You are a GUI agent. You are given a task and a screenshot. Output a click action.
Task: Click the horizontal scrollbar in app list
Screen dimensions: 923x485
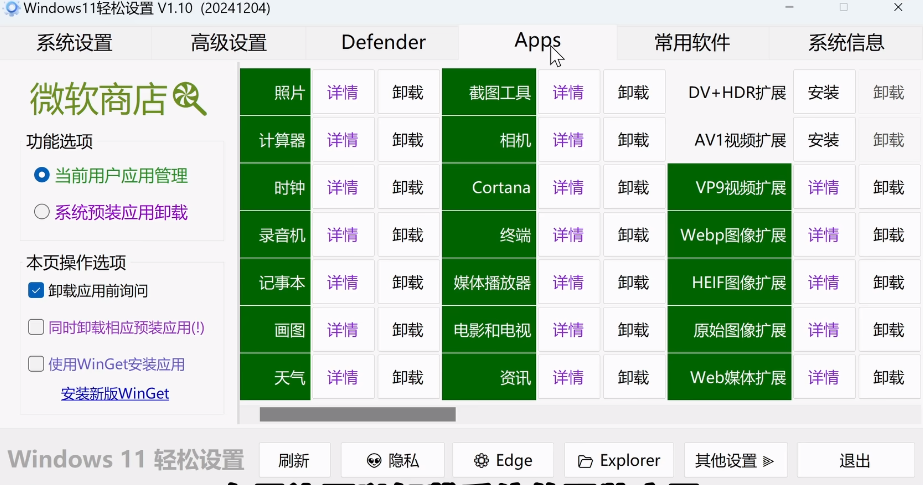click(357, 414)
